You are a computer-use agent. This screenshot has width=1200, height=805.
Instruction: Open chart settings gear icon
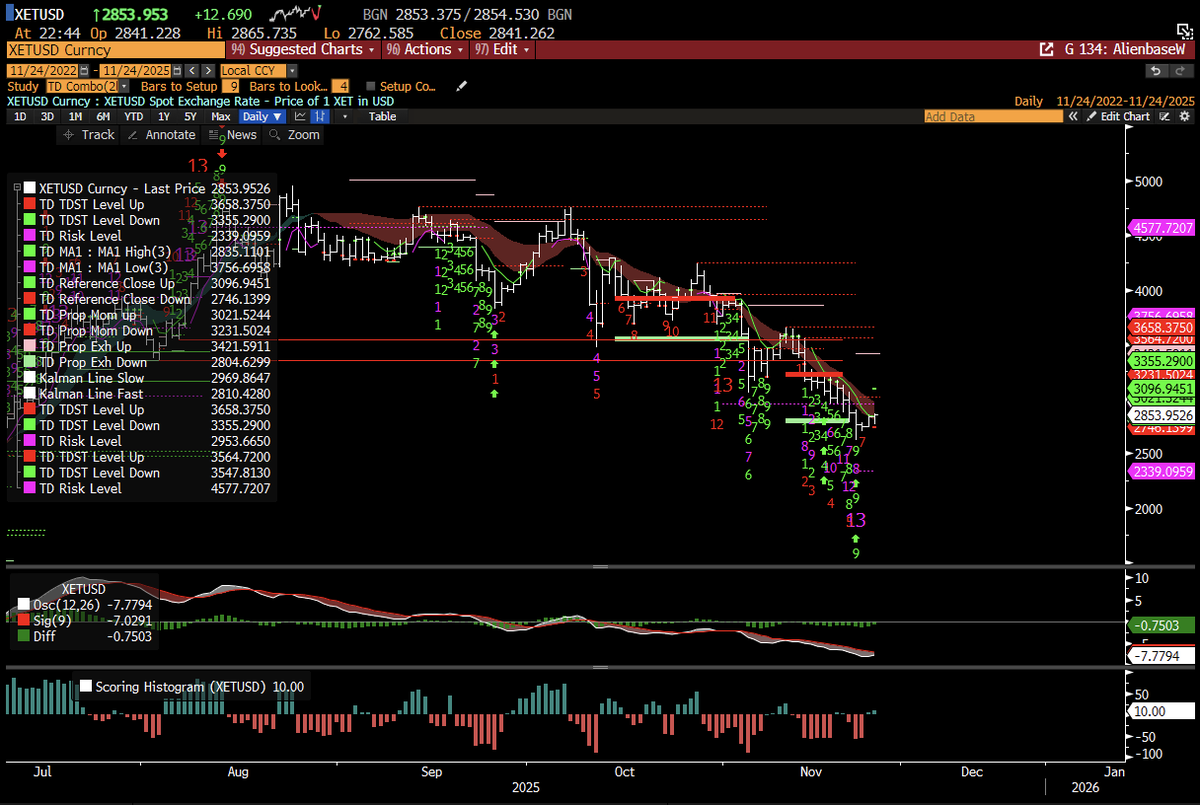(1185, 116)
